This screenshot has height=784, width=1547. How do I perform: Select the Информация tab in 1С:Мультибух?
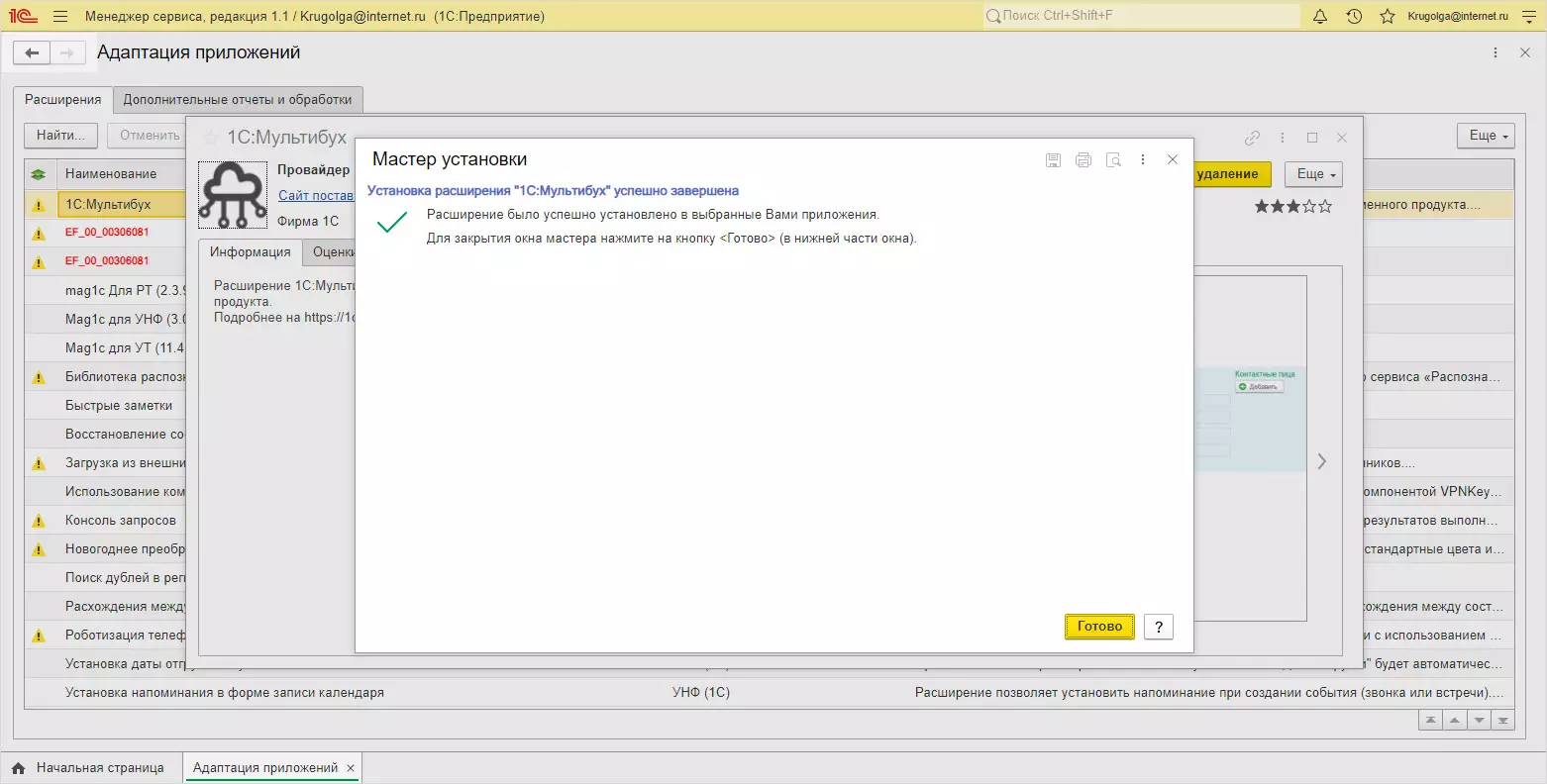point(250,252)
